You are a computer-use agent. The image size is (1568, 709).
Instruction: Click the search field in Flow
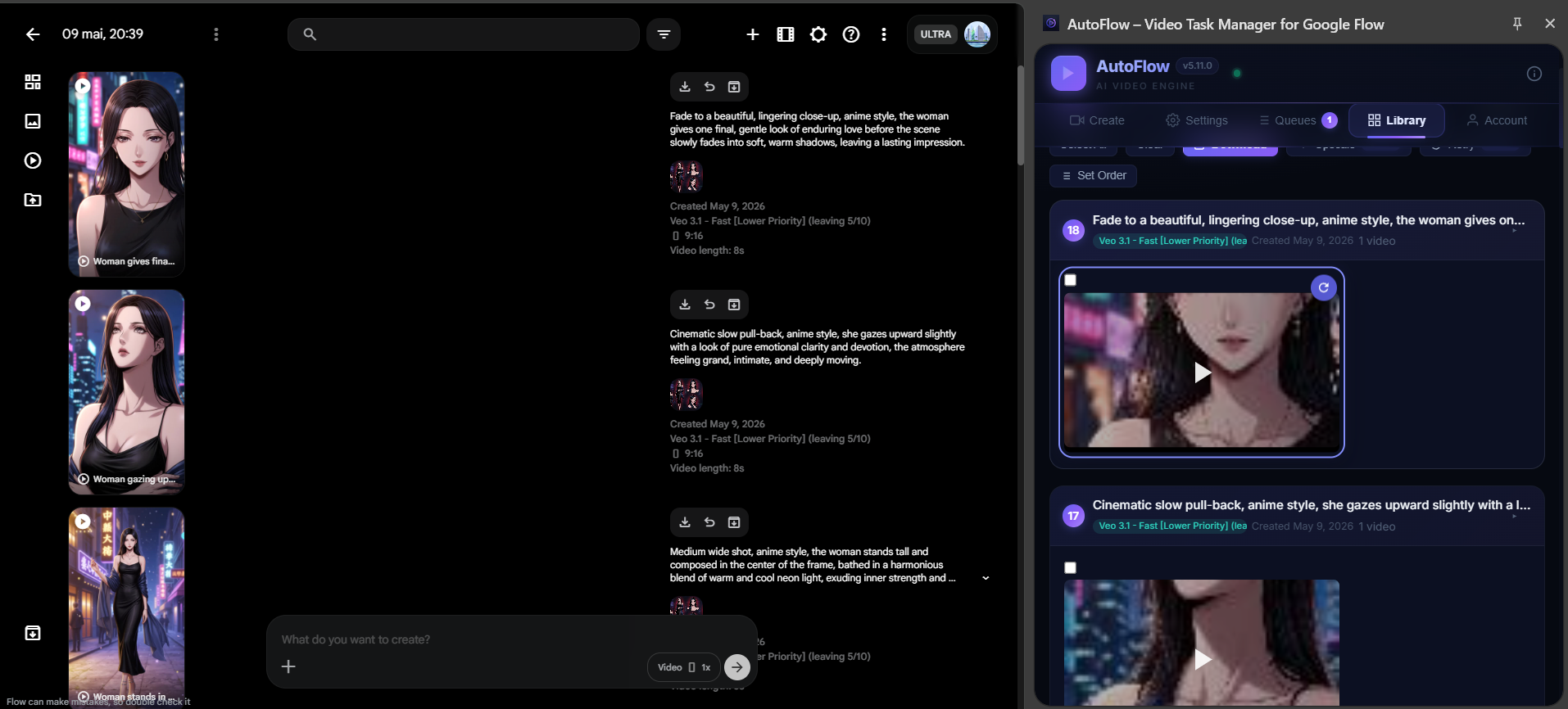(464, 34)
